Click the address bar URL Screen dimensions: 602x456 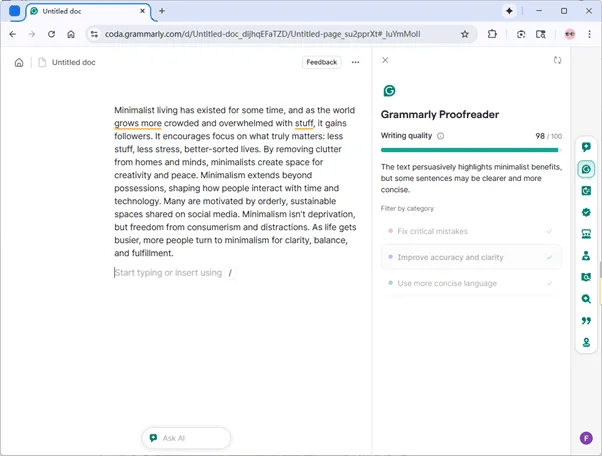click(263, 34)
